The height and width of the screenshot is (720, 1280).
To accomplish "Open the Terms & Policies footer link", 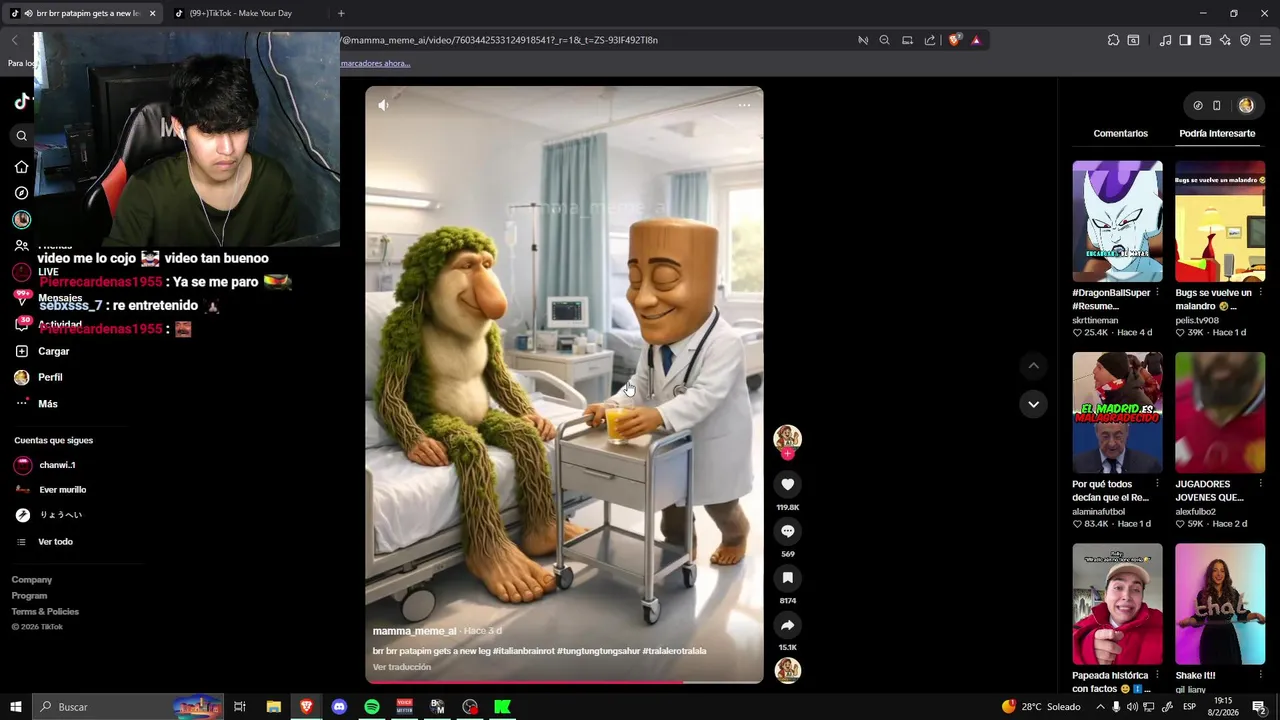I will point(45,612).
